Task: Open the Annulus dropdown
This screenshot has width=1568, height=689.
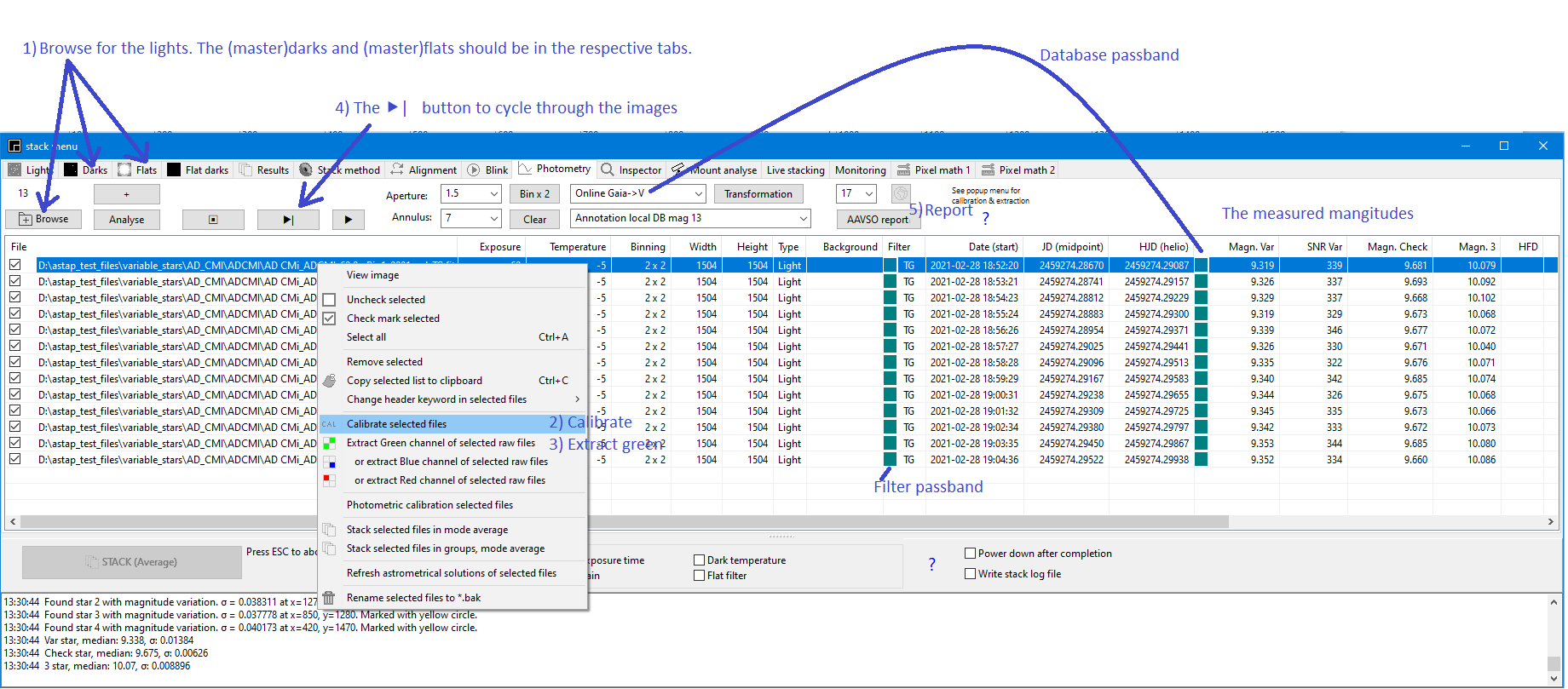Action: 494,219
